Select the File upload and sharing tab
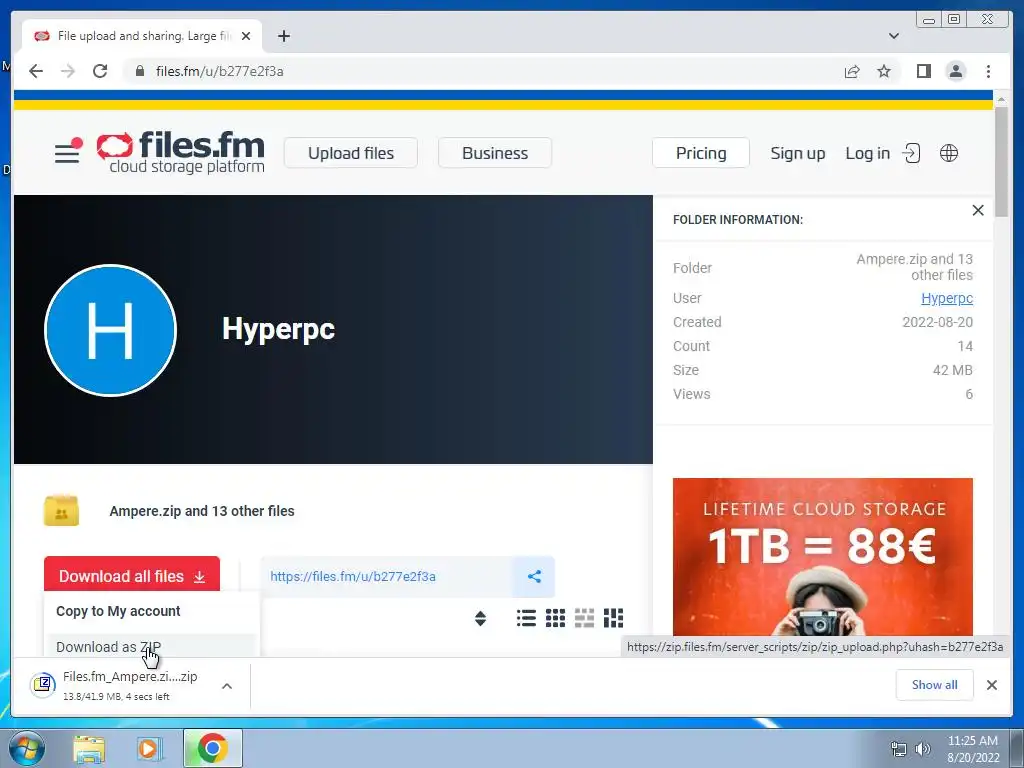The height and width of the screenshot is (768, 1024). [142, 36]
